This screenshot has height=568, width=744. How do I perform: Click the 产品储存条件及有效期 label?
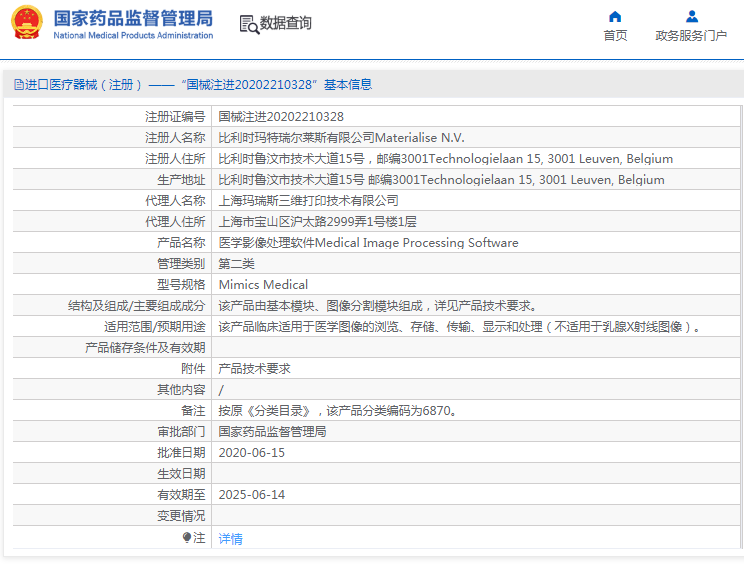(x=145, y=348)
